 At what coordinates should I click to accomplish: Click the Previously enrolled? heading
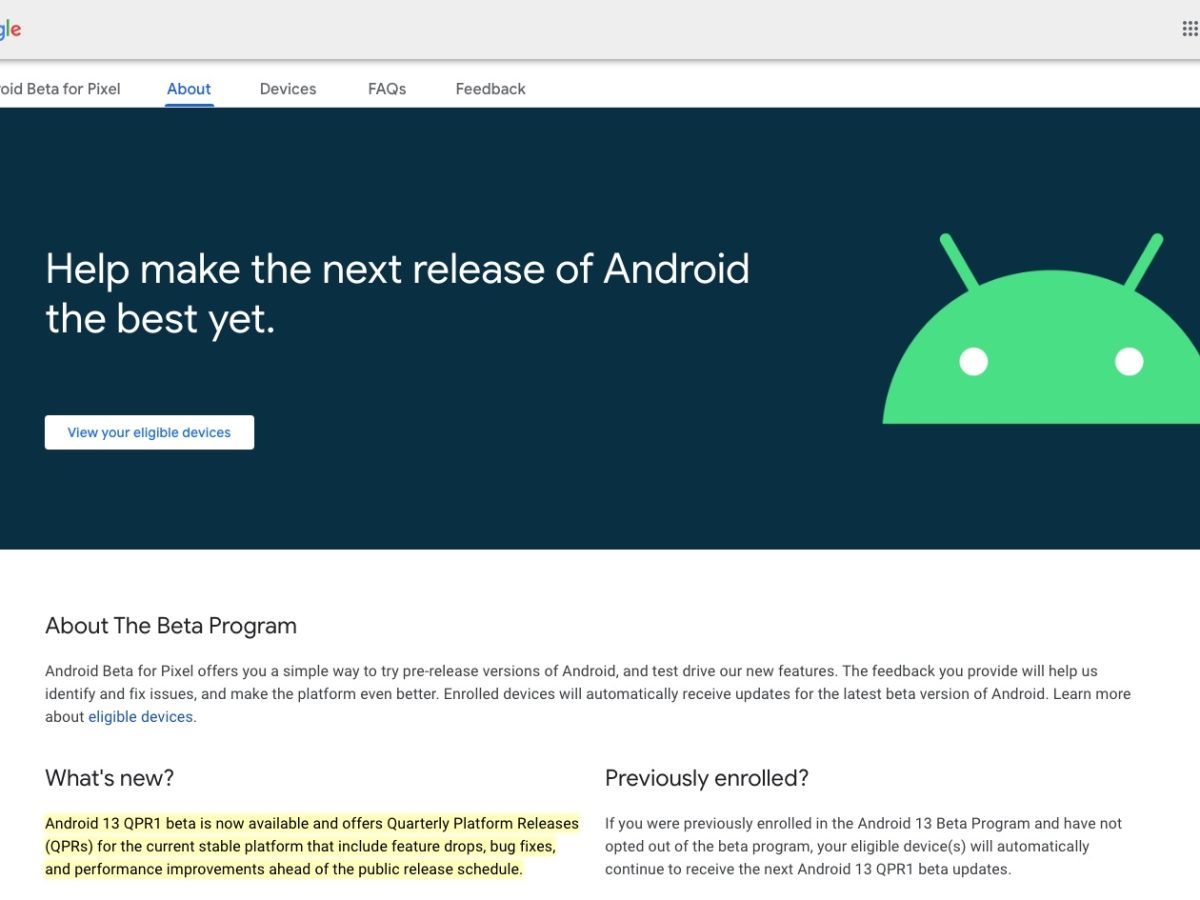(707, 778)
